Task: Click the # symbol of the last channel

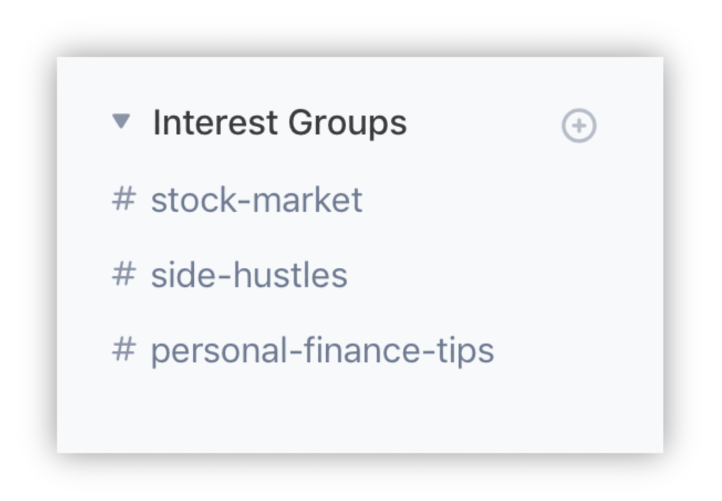Action: (x=123, y=349)
